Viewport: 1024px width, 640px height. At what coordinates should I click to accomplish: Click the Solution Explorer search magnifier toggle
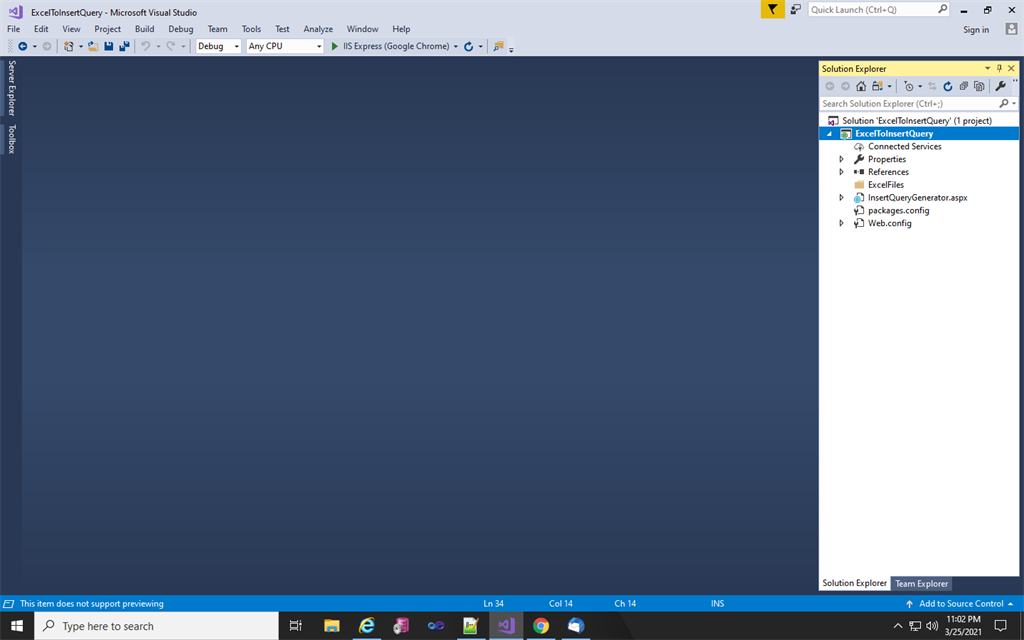point(1004,103)
